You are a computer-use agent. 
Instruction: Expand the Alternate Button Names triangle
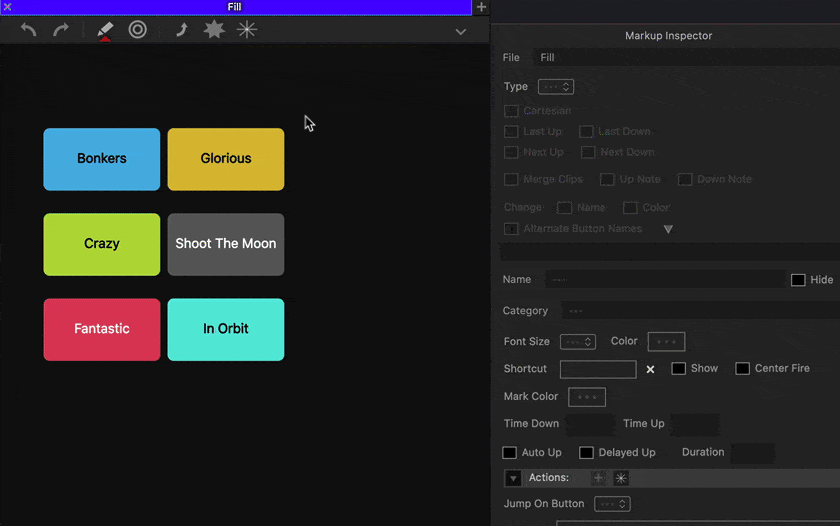pos(668,229)
